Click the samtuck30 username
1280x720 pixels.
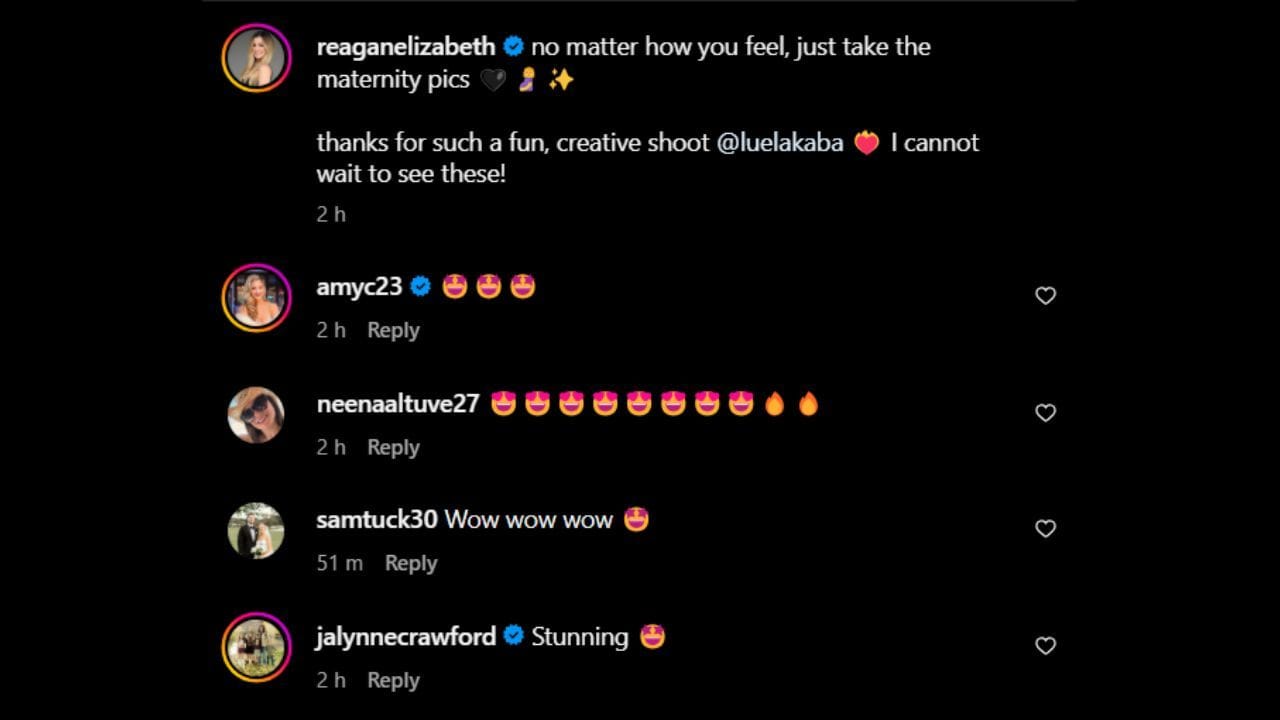coord(377,520)
